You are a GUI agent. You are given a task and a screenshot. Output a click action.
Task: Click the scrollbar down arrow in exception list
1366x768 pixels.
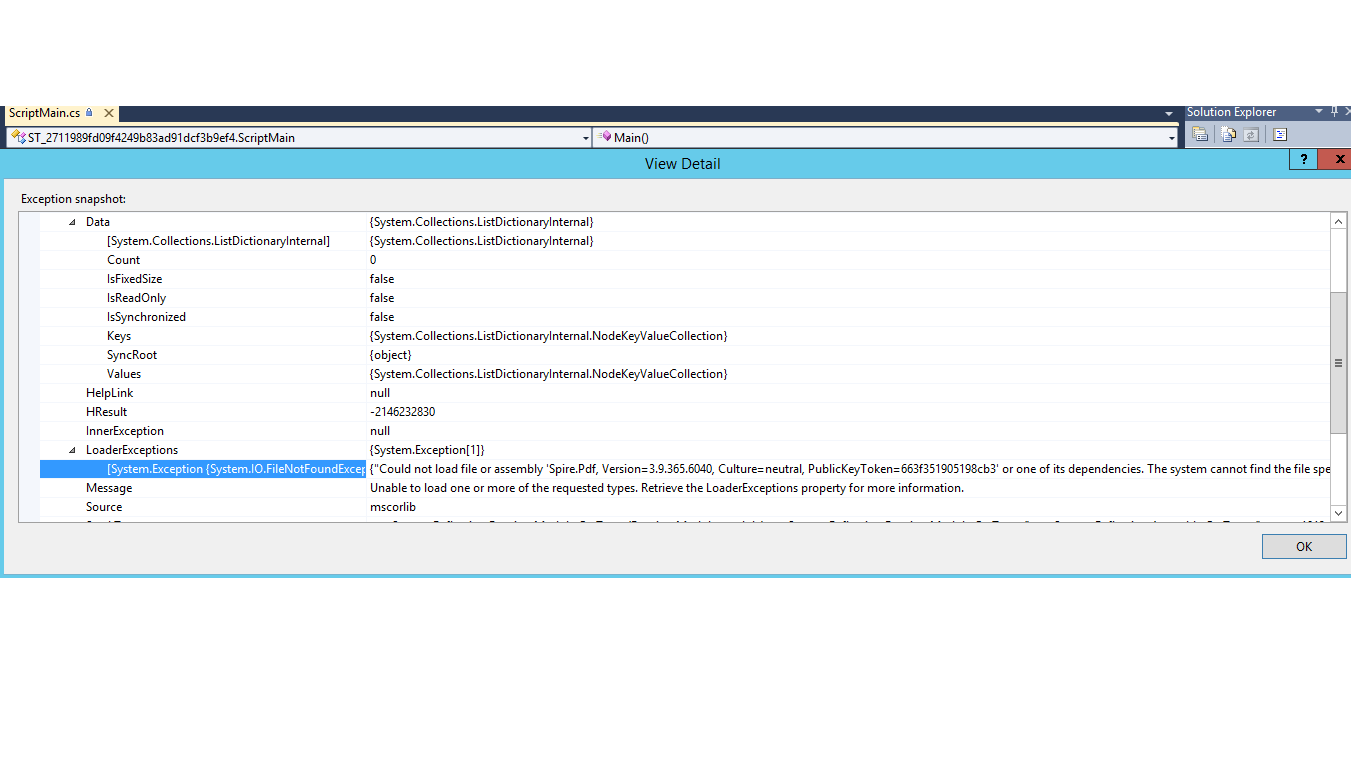[x=1338, y=513]
